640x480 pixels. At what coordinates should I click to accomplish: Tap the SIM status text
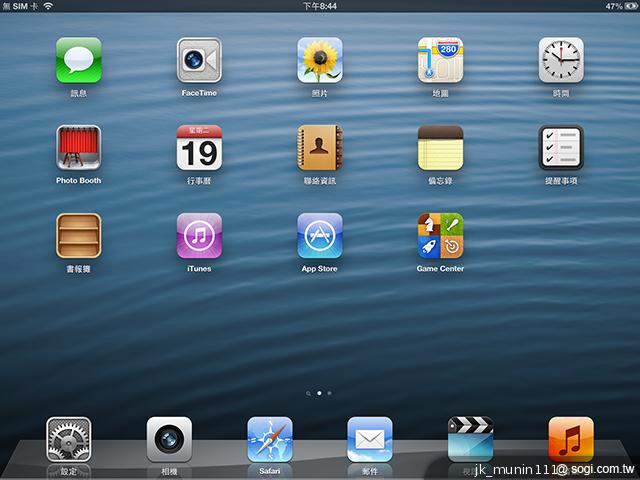point(20,6)
